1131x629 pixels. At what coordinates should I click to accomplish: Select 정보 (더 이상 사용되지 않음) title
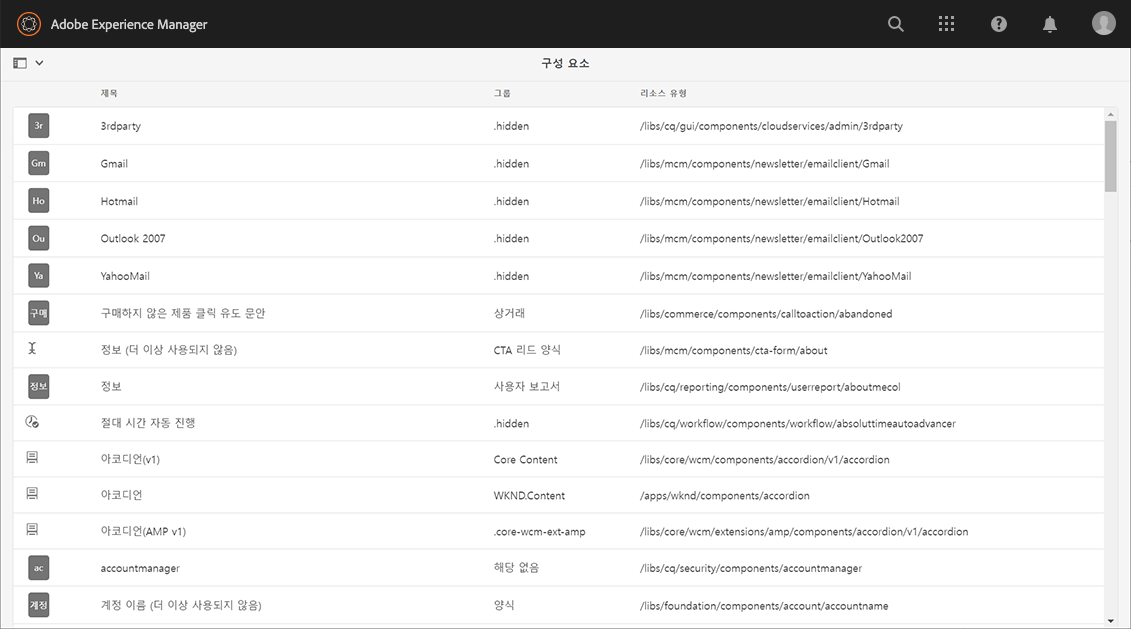pos(169,350)
